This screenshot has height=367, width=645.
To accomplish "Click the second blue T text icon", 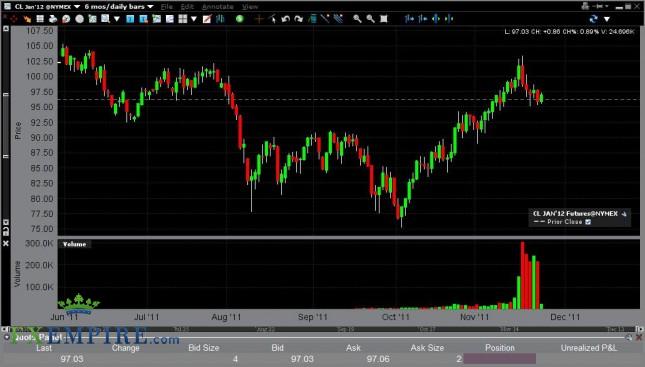I will click(143, 19).
